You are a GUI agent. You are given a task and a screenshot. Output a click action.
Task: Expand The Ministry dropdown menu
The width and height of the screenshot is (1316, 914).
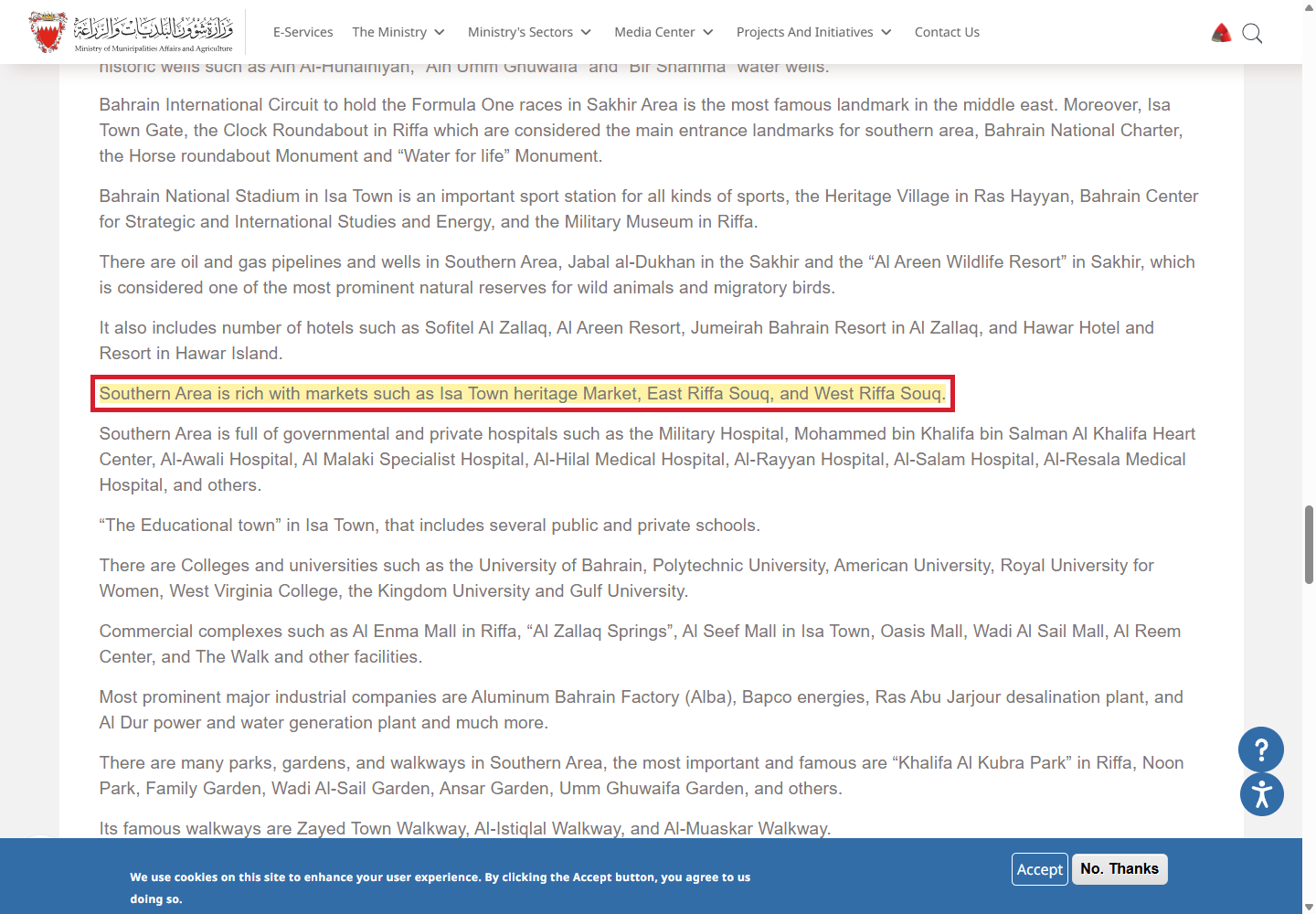398,32
